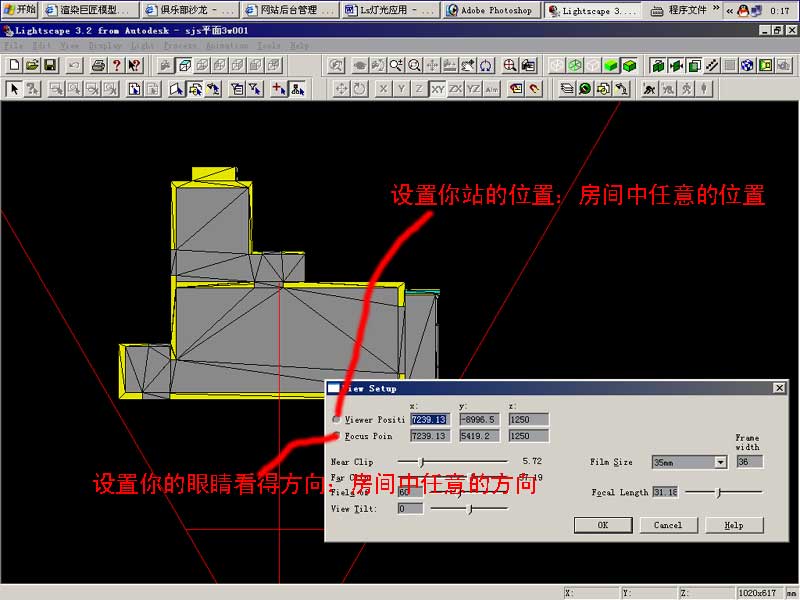Choose the surface selection tool

[x=177, y=89]
